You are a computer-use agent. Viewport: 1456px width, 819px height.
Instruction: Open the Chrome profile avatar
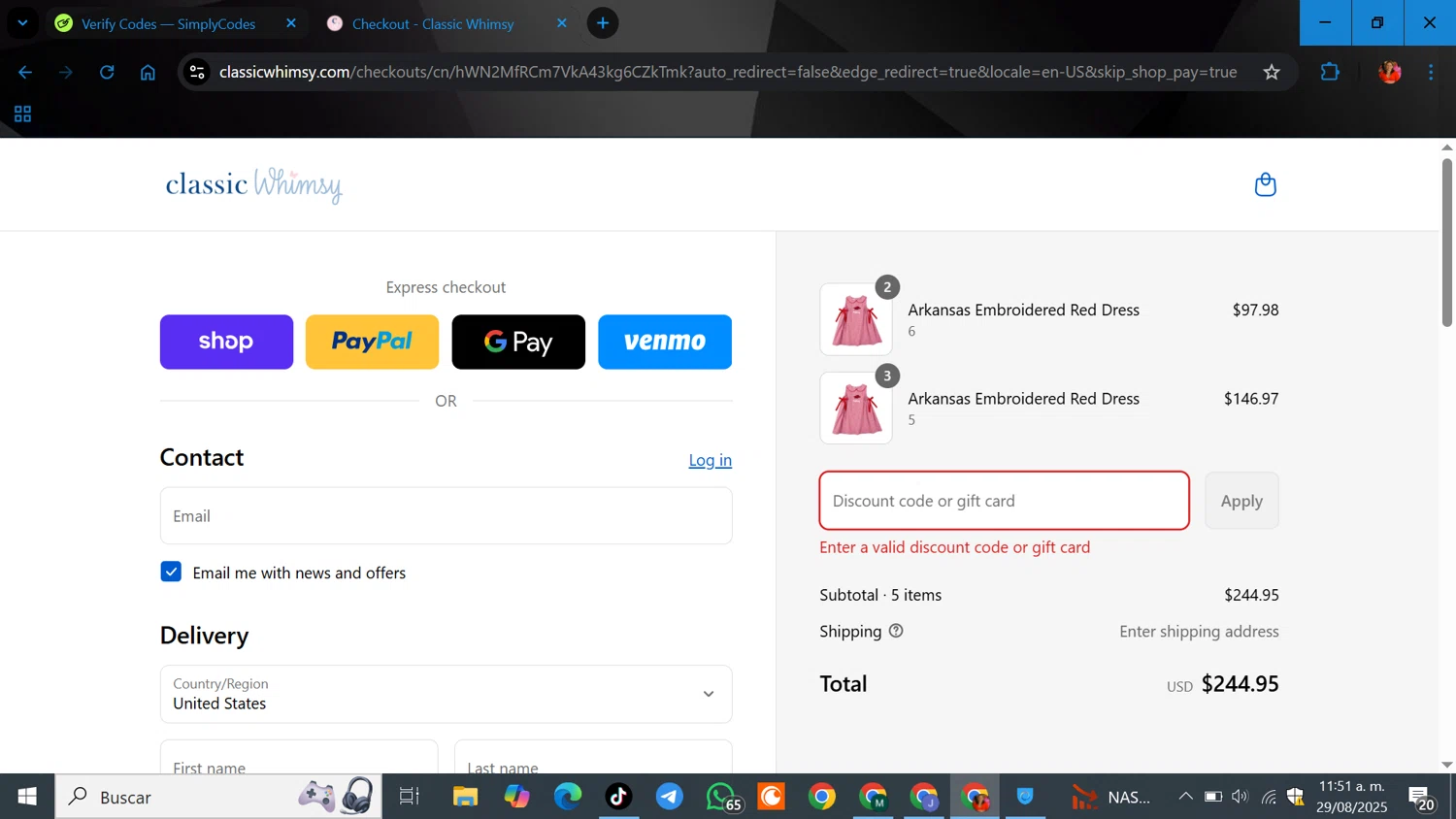[x=1390, y=72]
